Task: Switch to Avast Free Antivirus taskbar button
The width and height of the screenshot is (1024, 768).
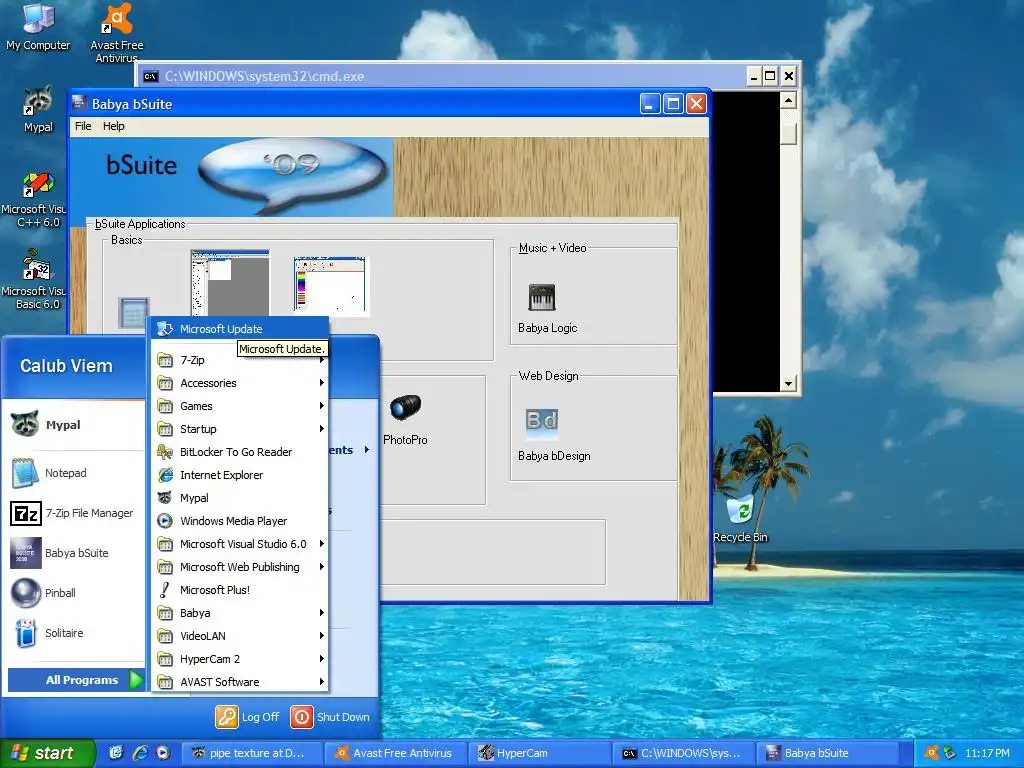Action: tap(395, 753)
